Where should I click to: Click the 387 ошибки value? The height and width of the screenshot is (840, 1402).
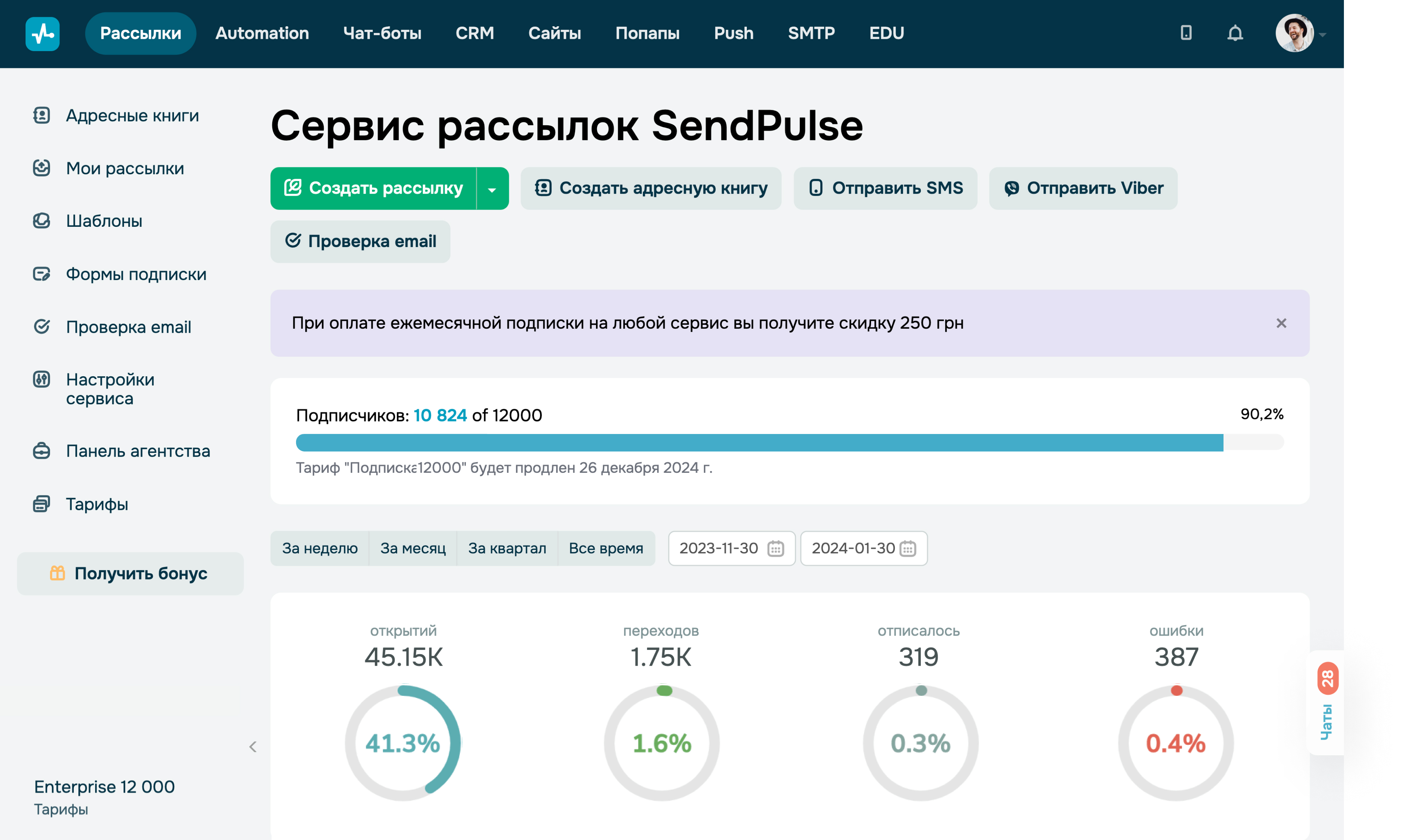1176,658
